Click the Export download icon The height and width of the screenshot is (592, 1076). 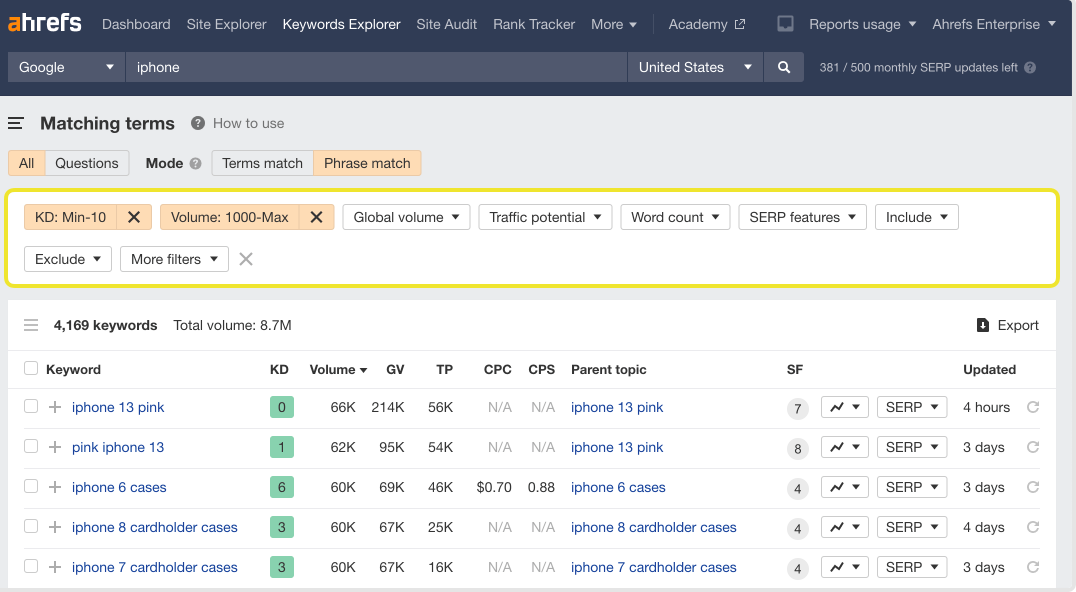[x=983, y=325]
